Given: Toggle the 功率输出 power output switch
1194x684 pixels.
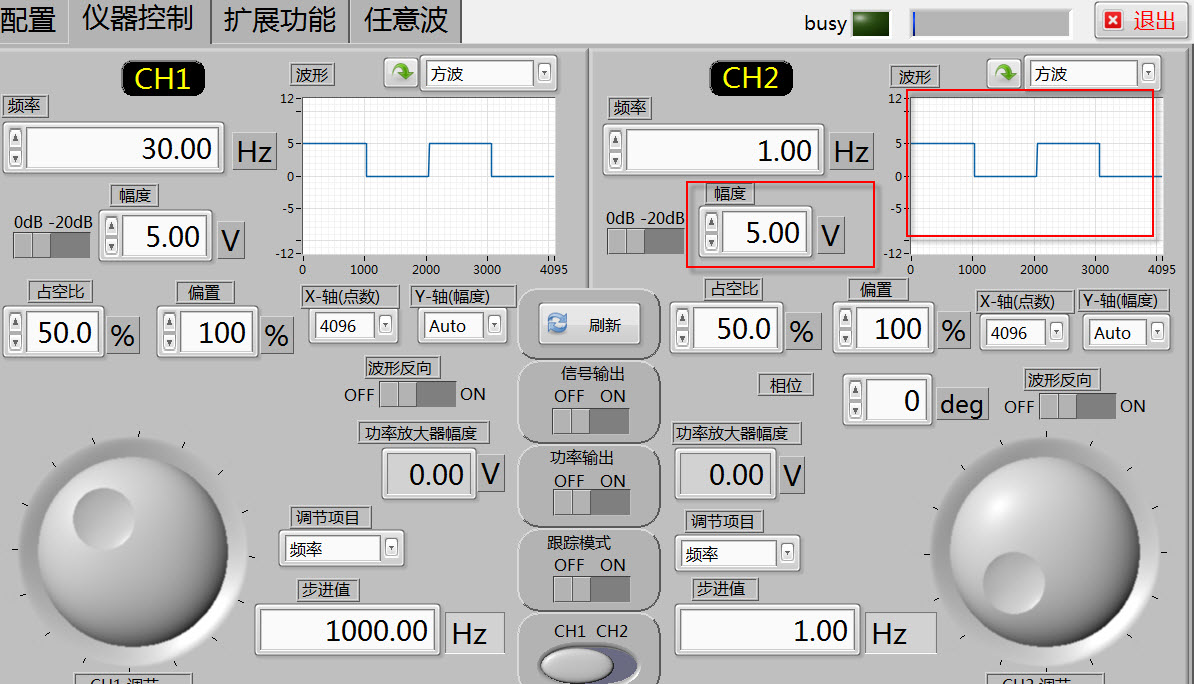Looking at the screenshot, I should point(590,502).
